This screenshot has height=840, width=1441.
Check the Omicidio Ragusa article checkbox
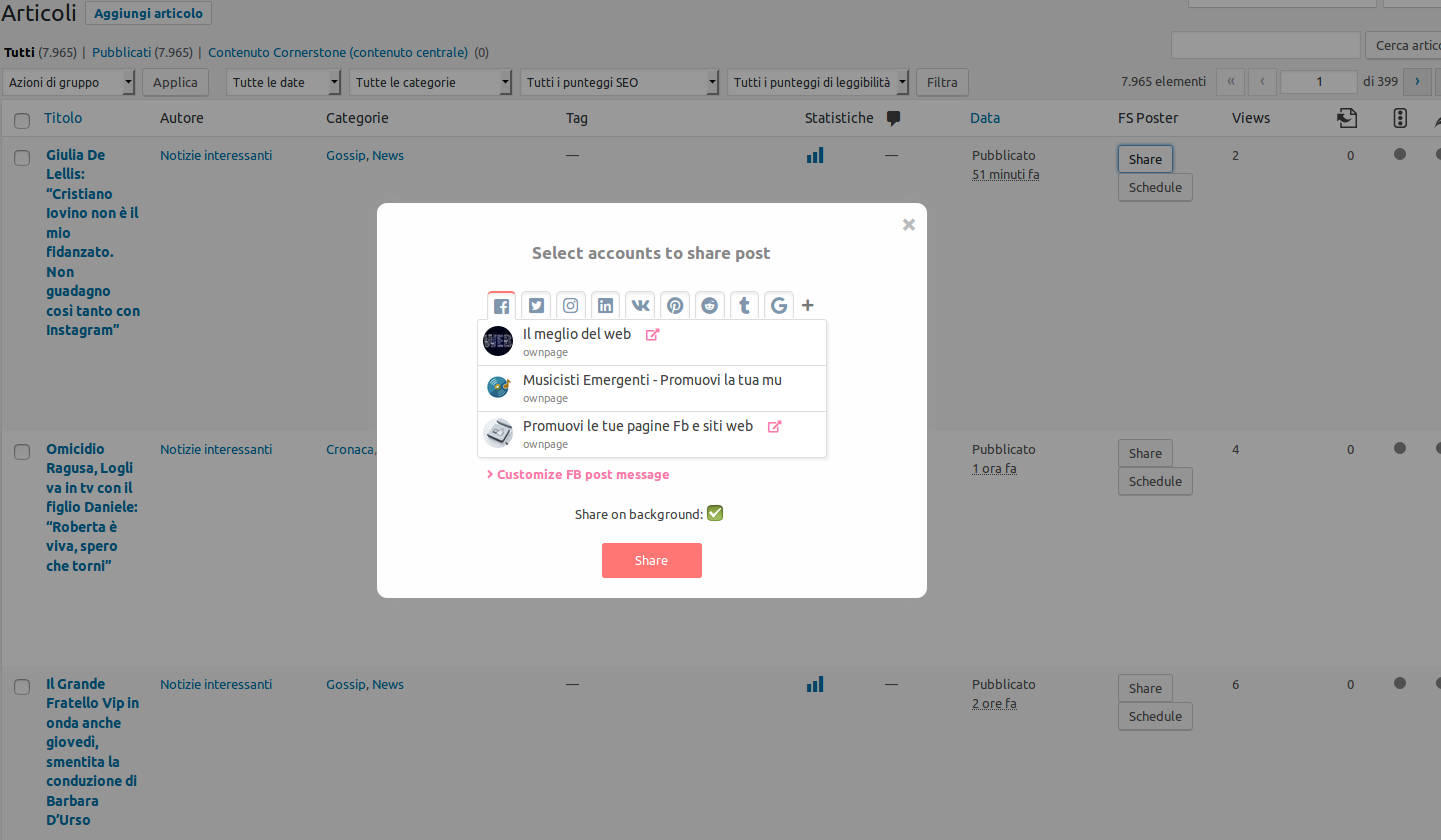22,451
